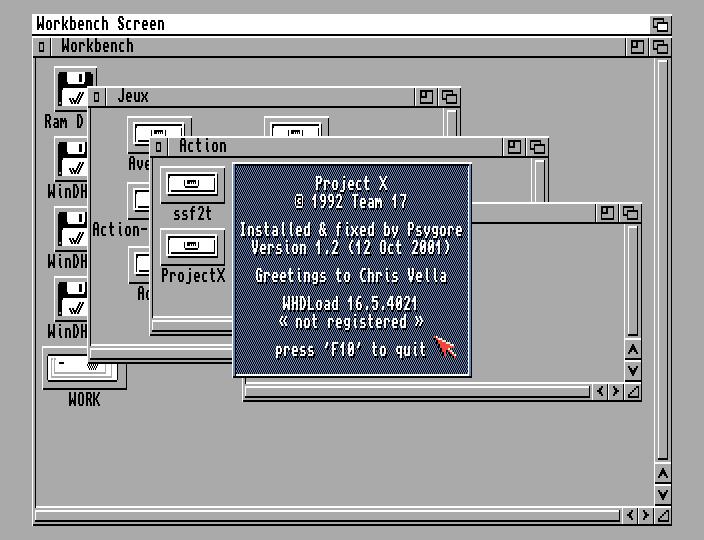704x540 pixels.
Task: Click Workbench Screen depth gadget
Action: (x=660, y=24)
